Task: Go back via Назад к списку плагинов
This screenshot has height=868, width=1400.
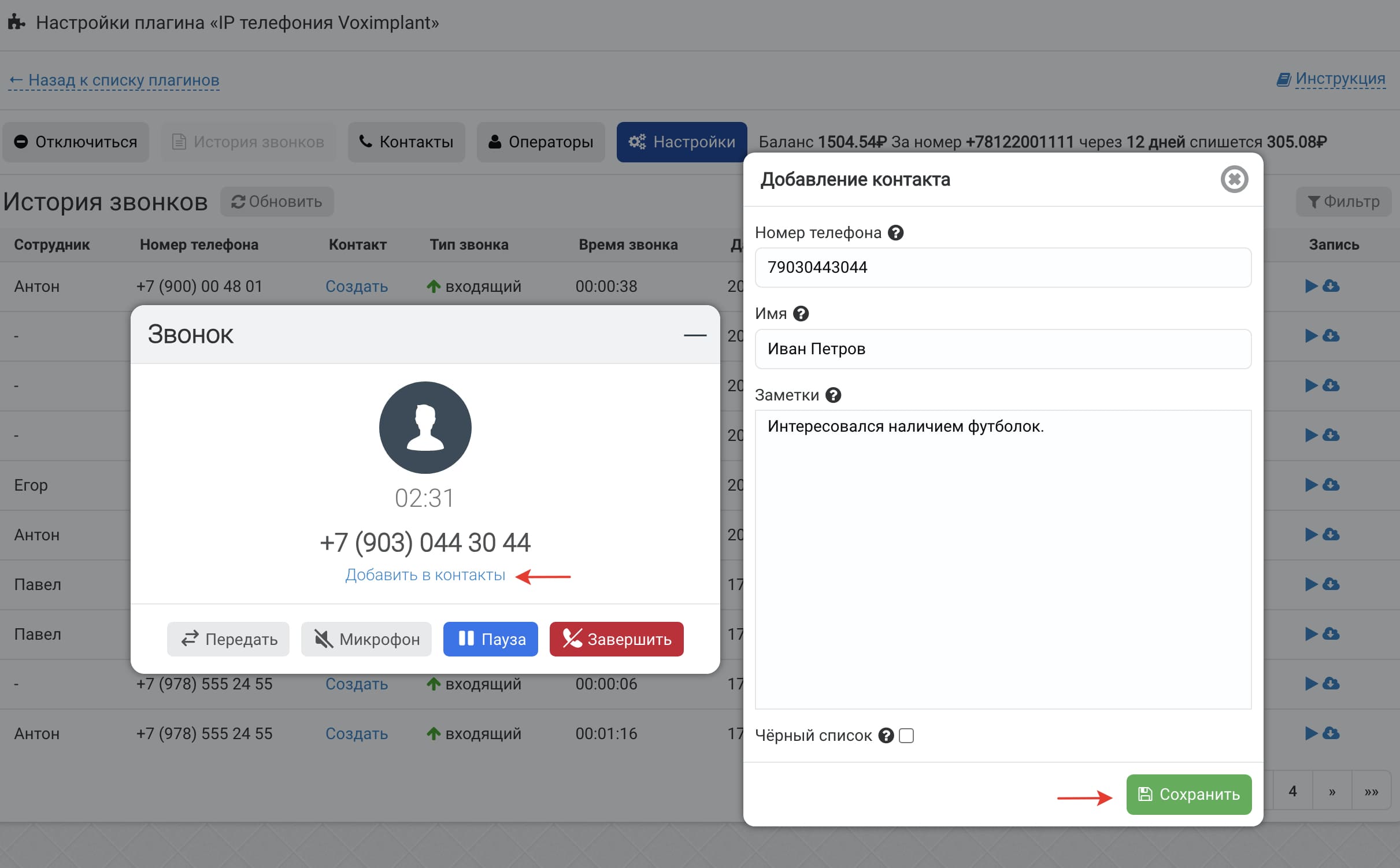Action: 114,80
